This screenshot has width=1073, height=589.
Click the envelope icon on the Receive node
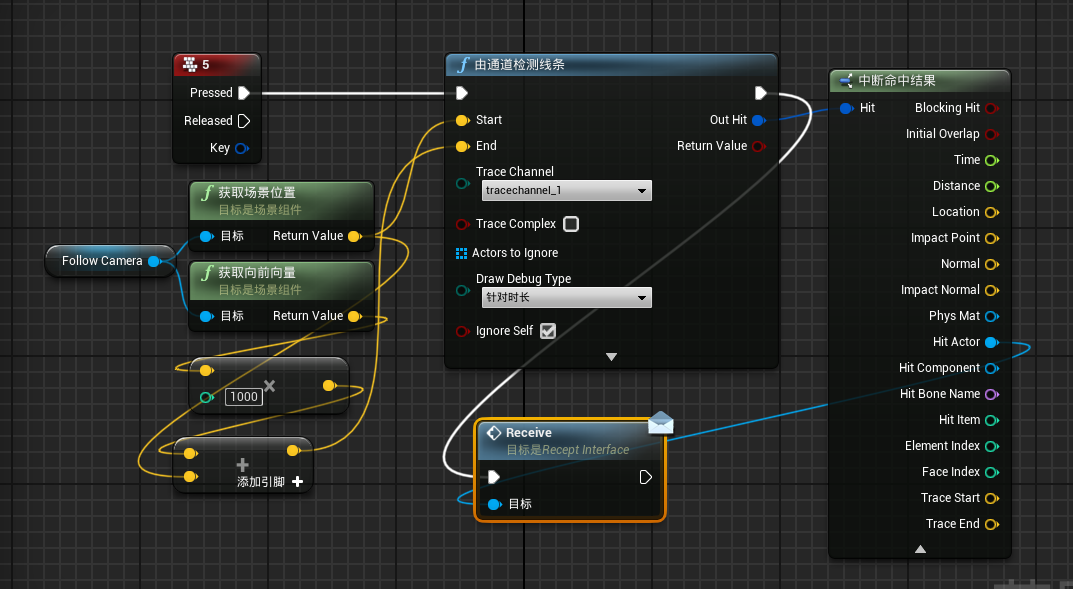(660, 423)
